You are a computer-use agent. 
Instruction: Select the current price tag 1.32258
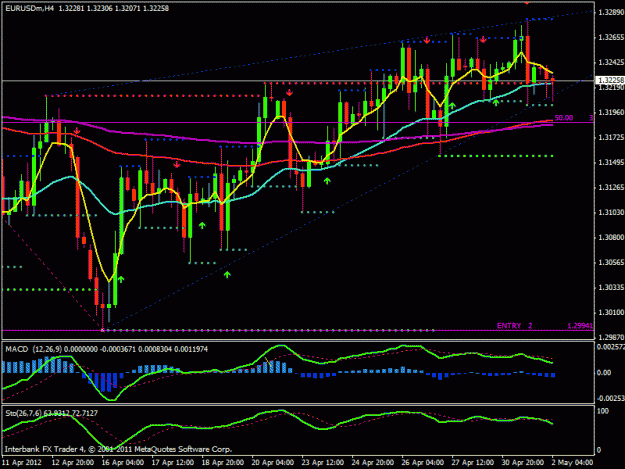610,80
